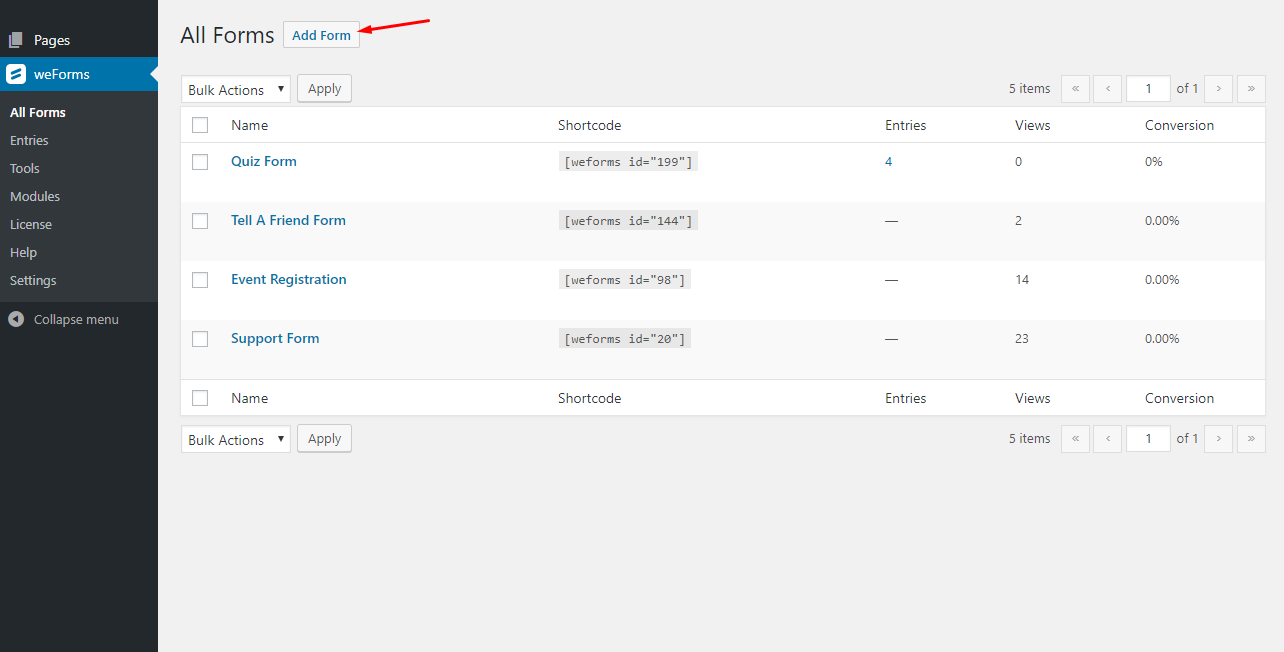This screenshot has width=1284, height=652.
Task: Open the Modules submenu item
Action: tap(35, 196)
